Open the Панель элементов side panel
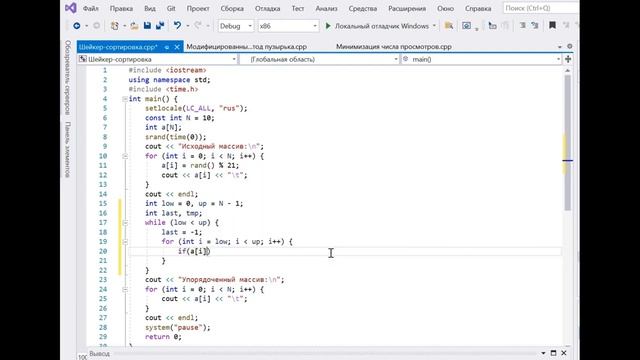Image resolution: width=640 pixels, height=360 pixels. coord(68,149)
